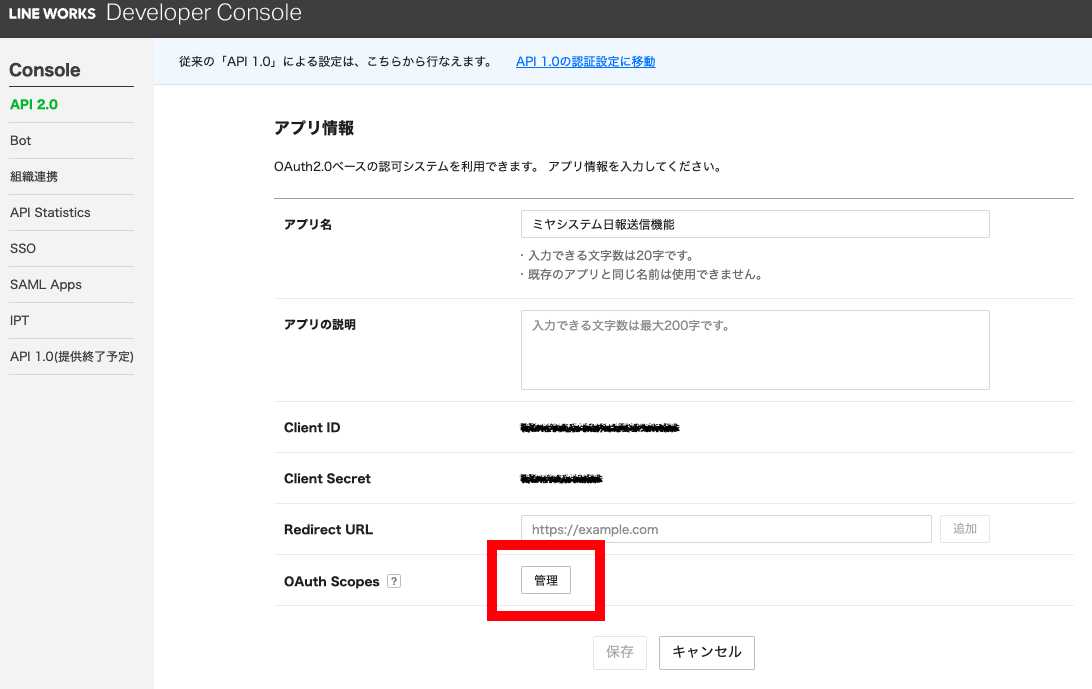
Task: Go to Bot in the sidebar
Action: click(21, 141)
